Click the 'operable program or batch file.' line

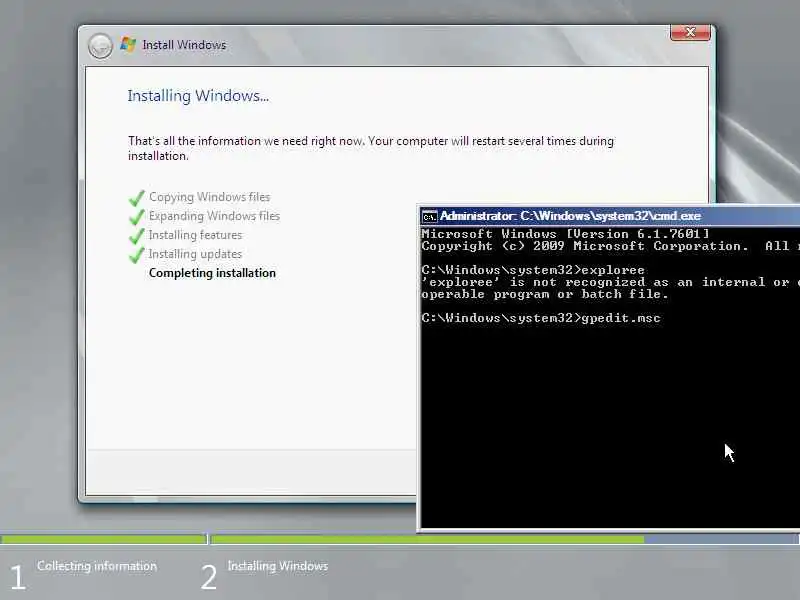pyautogui.click(x=545, y=294)
